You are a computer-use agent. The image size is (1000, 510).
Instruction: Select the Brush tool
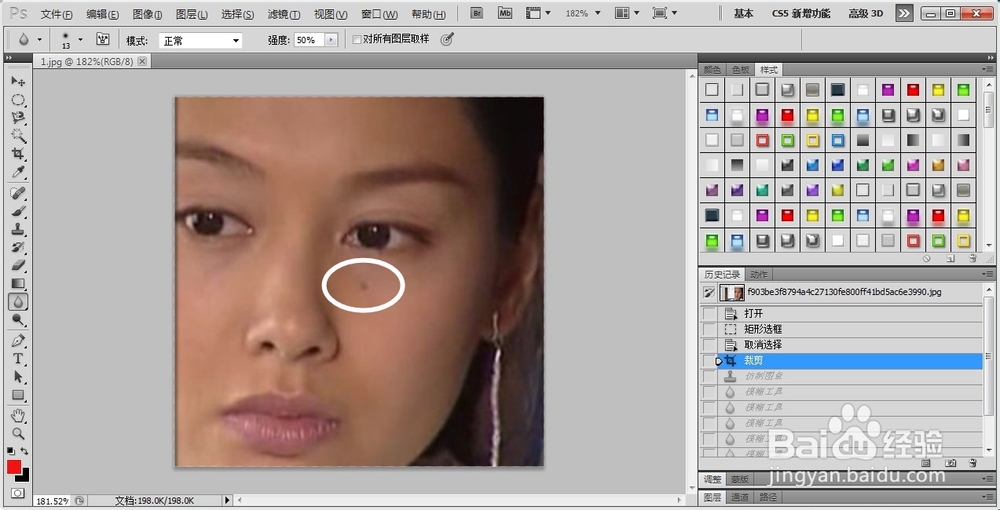pyautogui.click(x=18, y=211)
